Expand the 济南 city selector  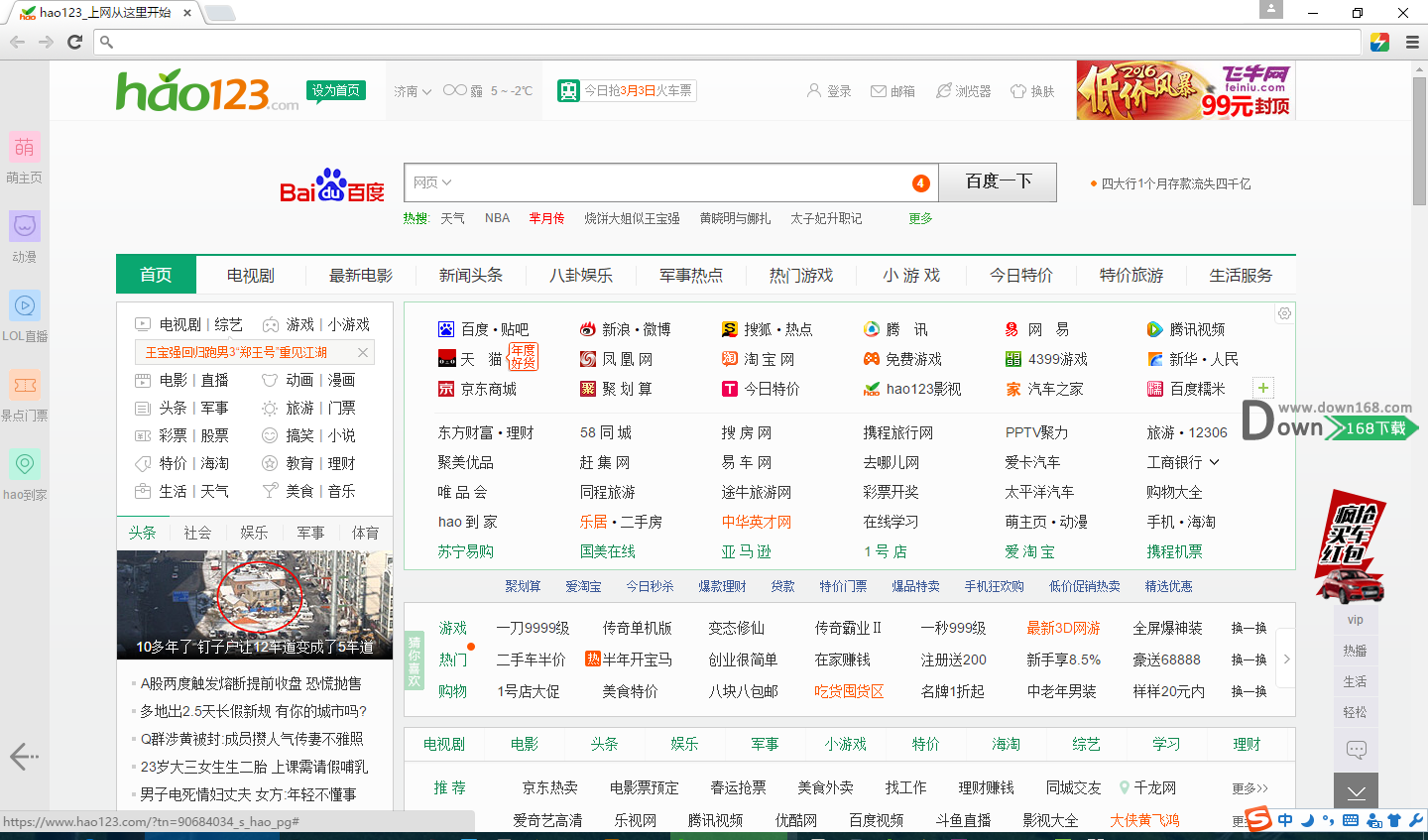(x=413, y=91)
